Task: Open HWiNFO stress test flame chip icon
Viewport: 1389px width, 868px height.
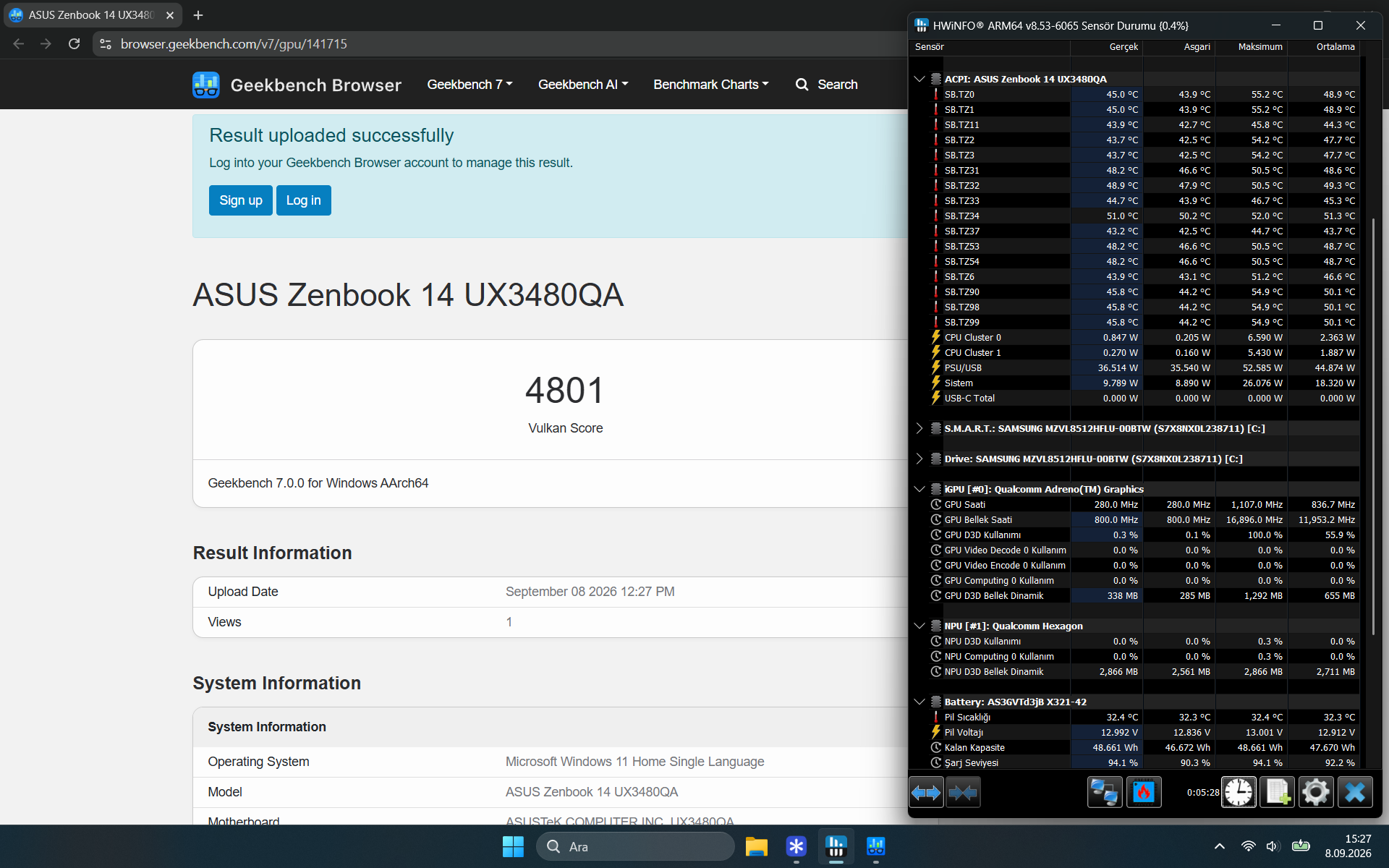Action: click(x=1144, y=793)
